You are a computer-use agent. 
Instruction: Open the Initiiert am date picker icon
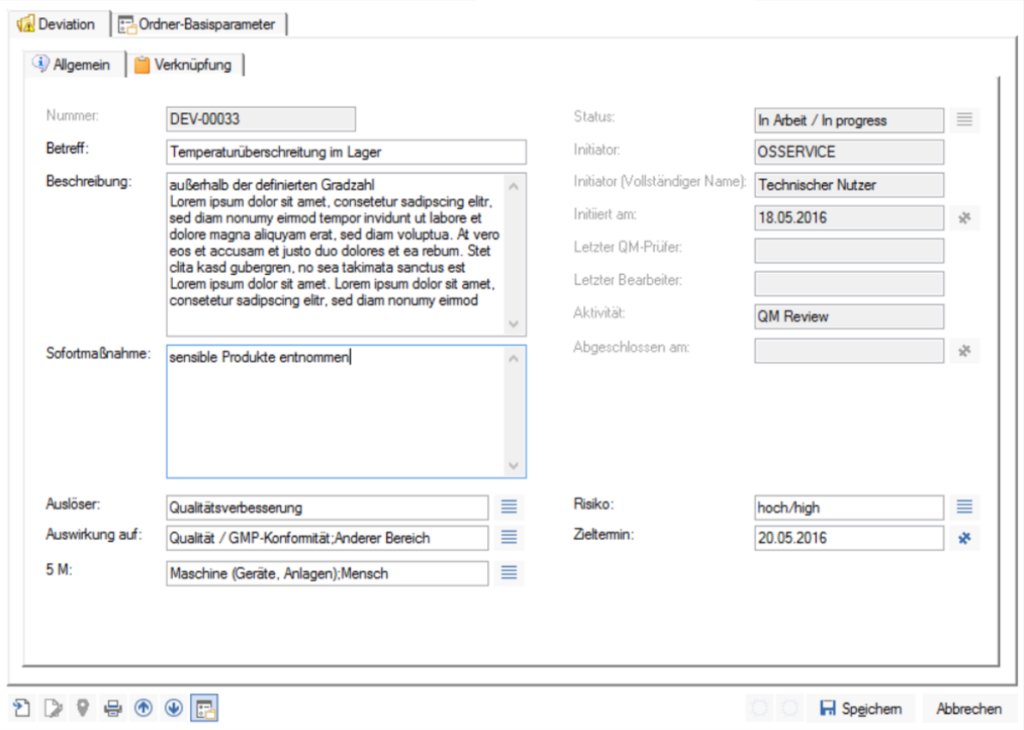pyautogui.click(x=964, y=217)
